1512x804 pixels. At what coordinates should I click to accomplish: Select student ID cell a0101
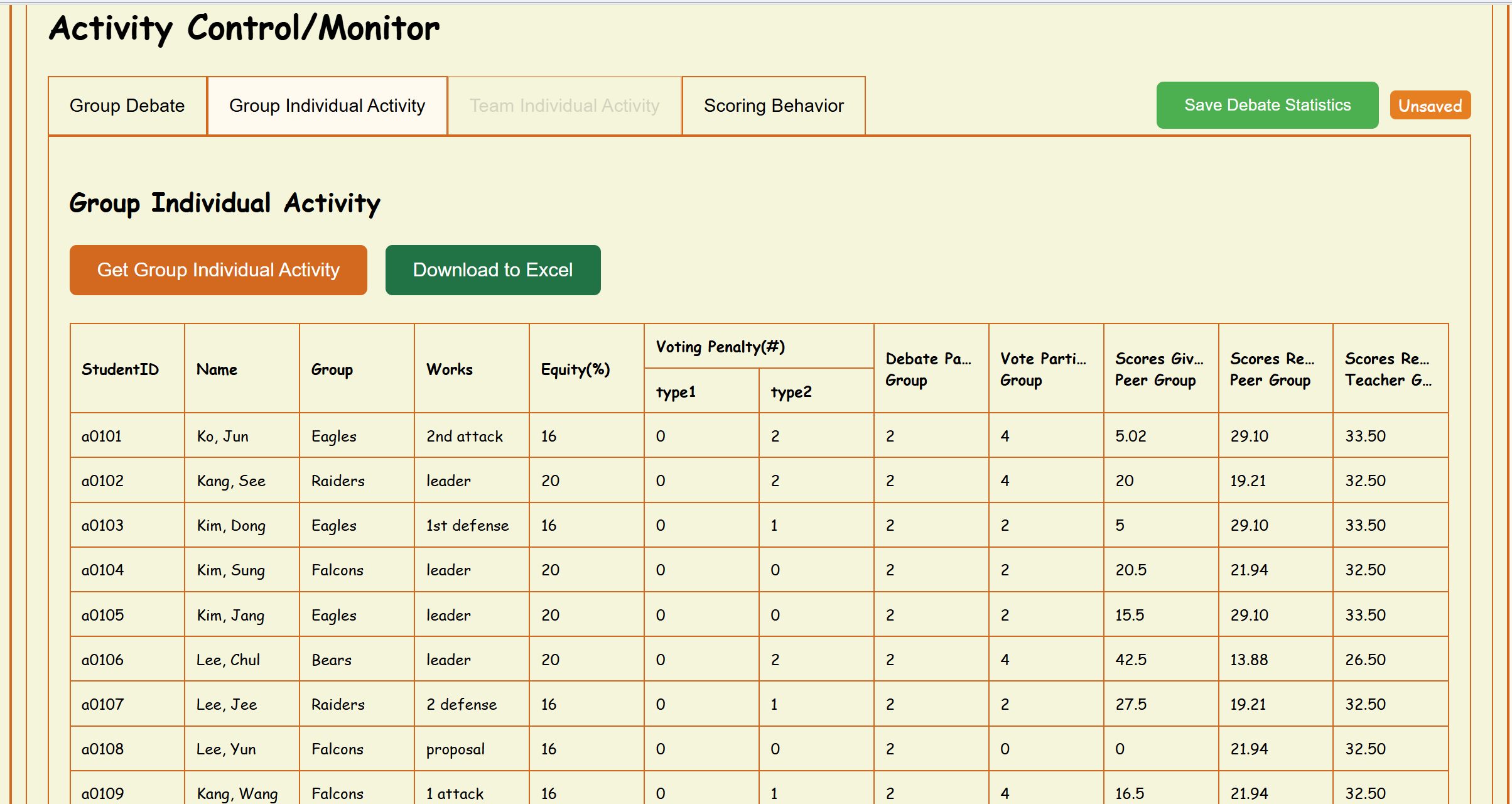102,436
